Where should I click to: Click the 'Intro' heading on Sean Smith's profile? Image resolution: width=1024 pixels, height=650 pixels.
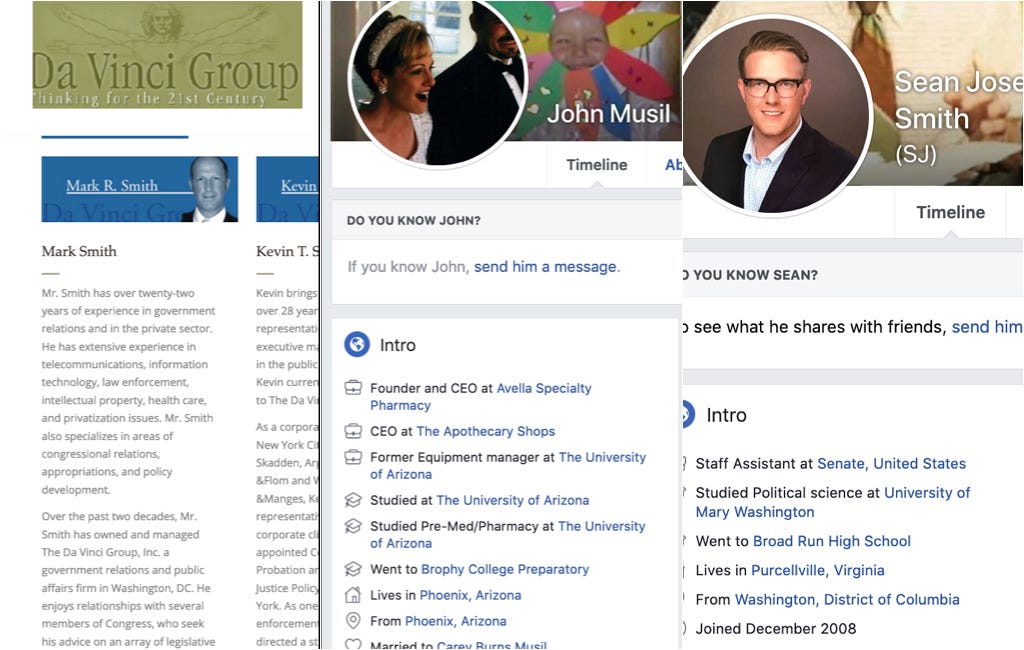(726, 415)
